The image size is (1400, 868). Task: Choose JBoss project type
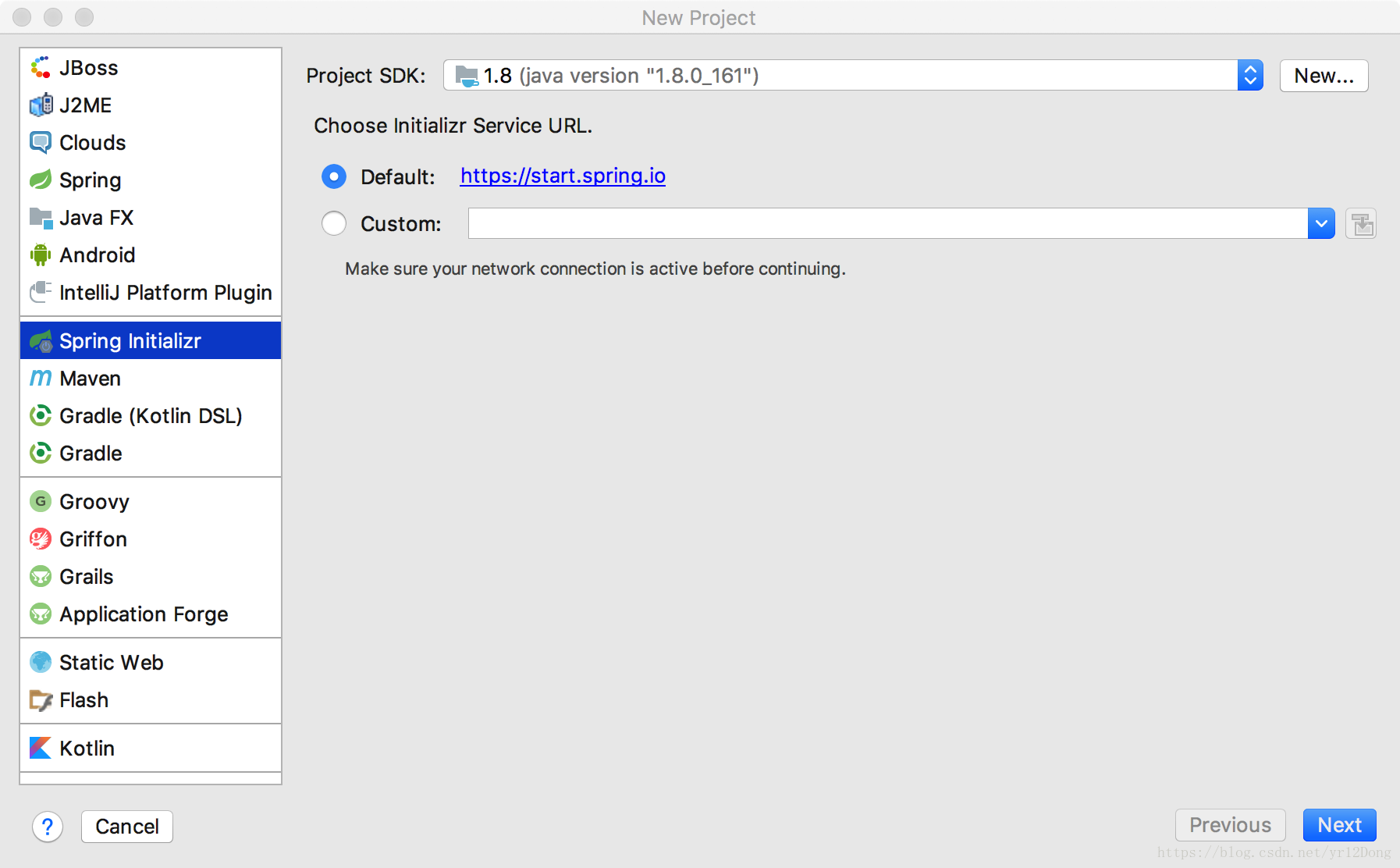pos(151,68)
